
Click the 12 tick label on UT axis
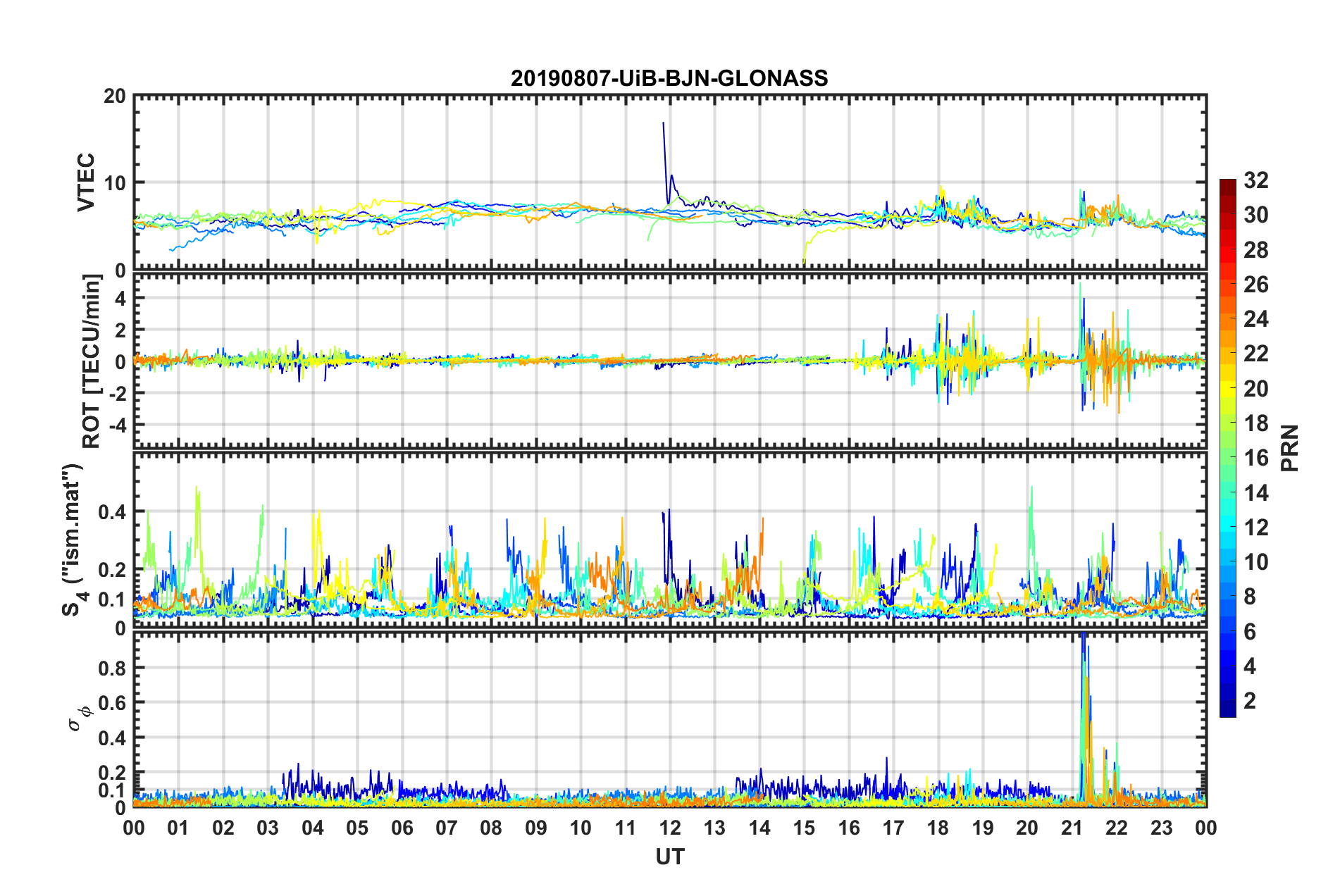tap(670, 828)
